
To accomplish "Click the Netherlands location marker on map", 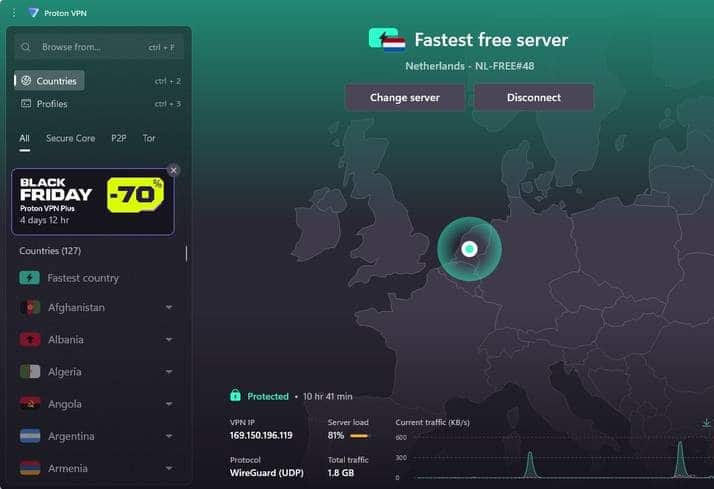I will (x=469, y=249).
